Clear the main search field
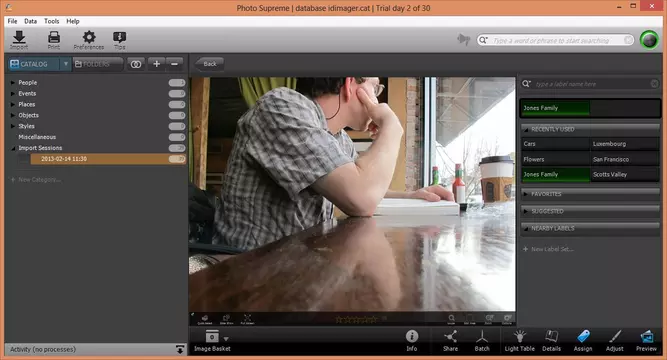The image size is (667, 360). (628, 40)
